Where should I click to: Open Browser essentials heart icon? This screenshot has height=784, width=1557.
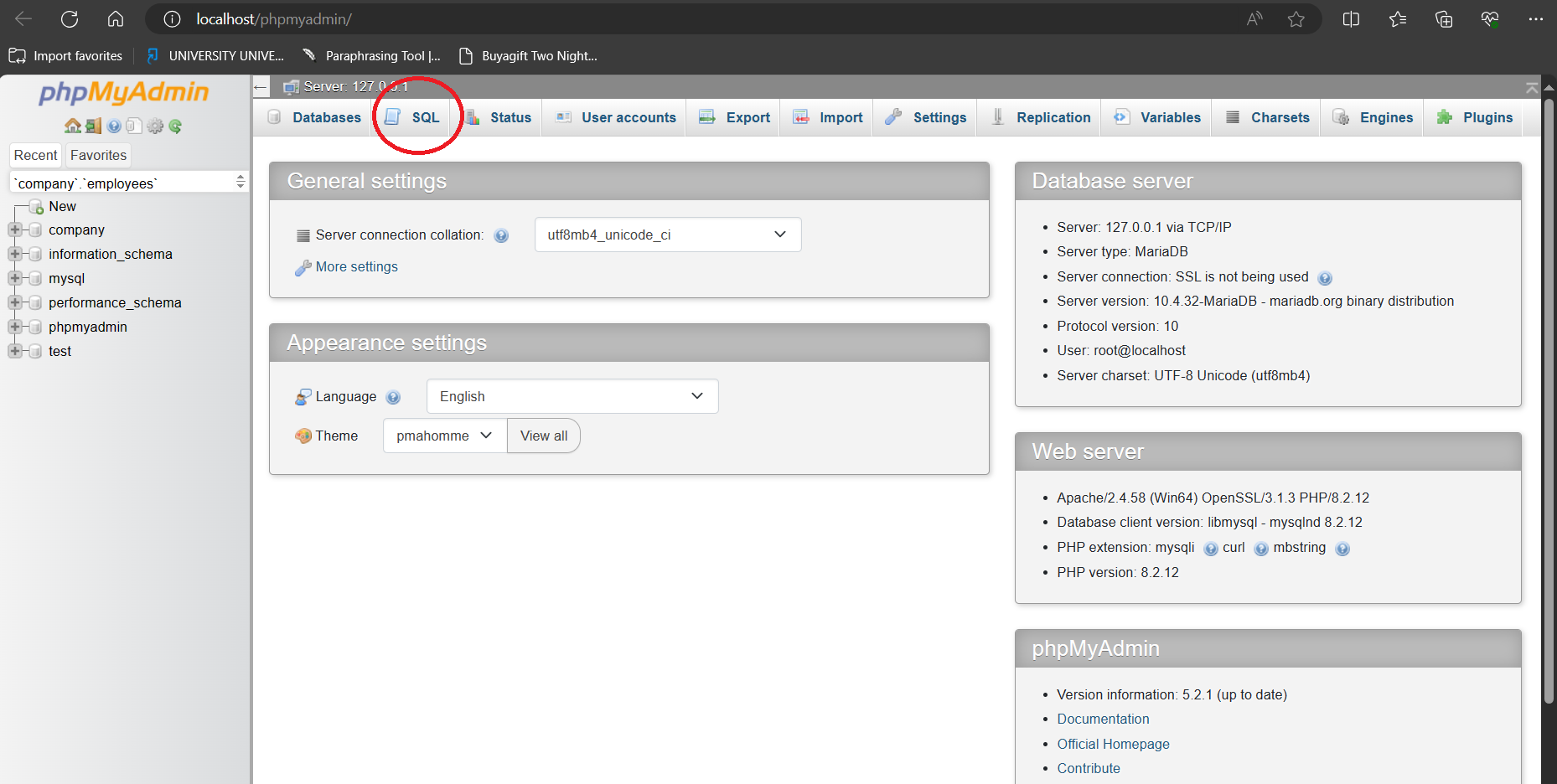coord(1490,18)
